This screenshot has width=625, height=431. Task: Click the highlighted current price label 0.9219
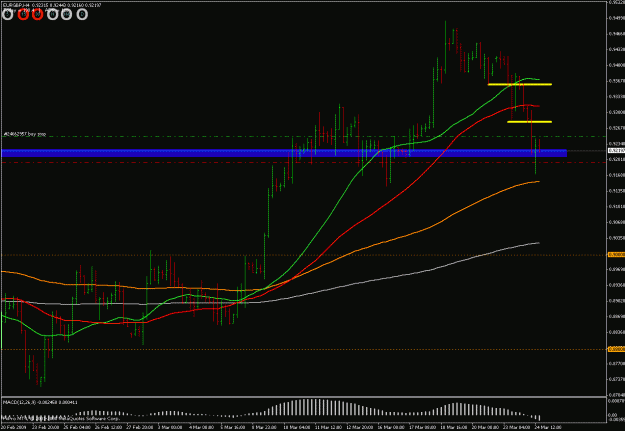pos(616,151)
